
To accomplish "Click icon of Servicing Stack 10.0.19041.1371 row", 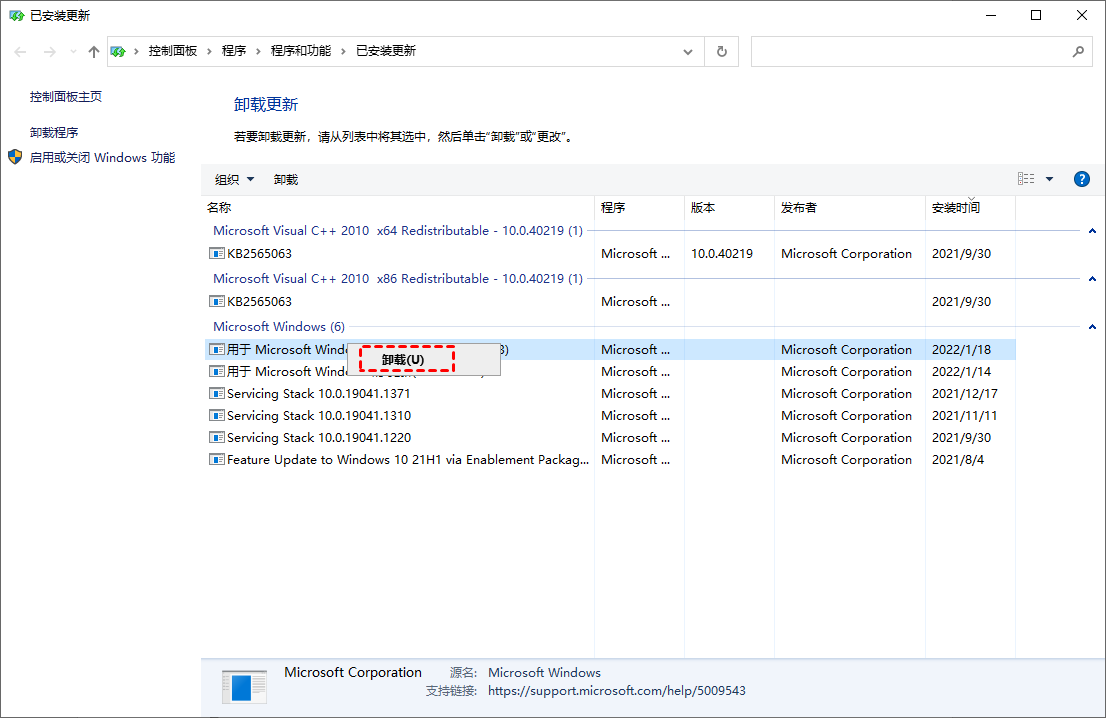I will 217,393.
